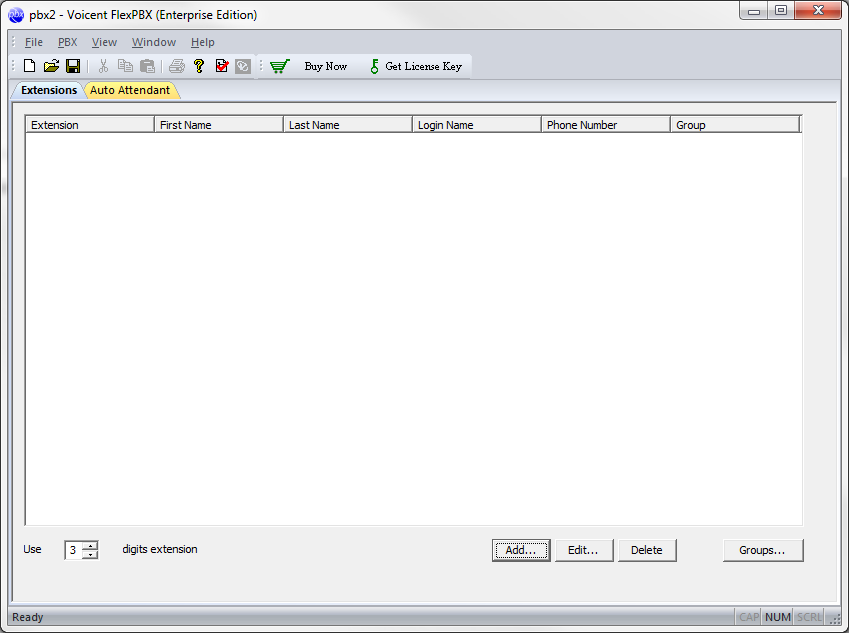
Task: Click the CAP status bar indicator
Action: pos(749,617)
